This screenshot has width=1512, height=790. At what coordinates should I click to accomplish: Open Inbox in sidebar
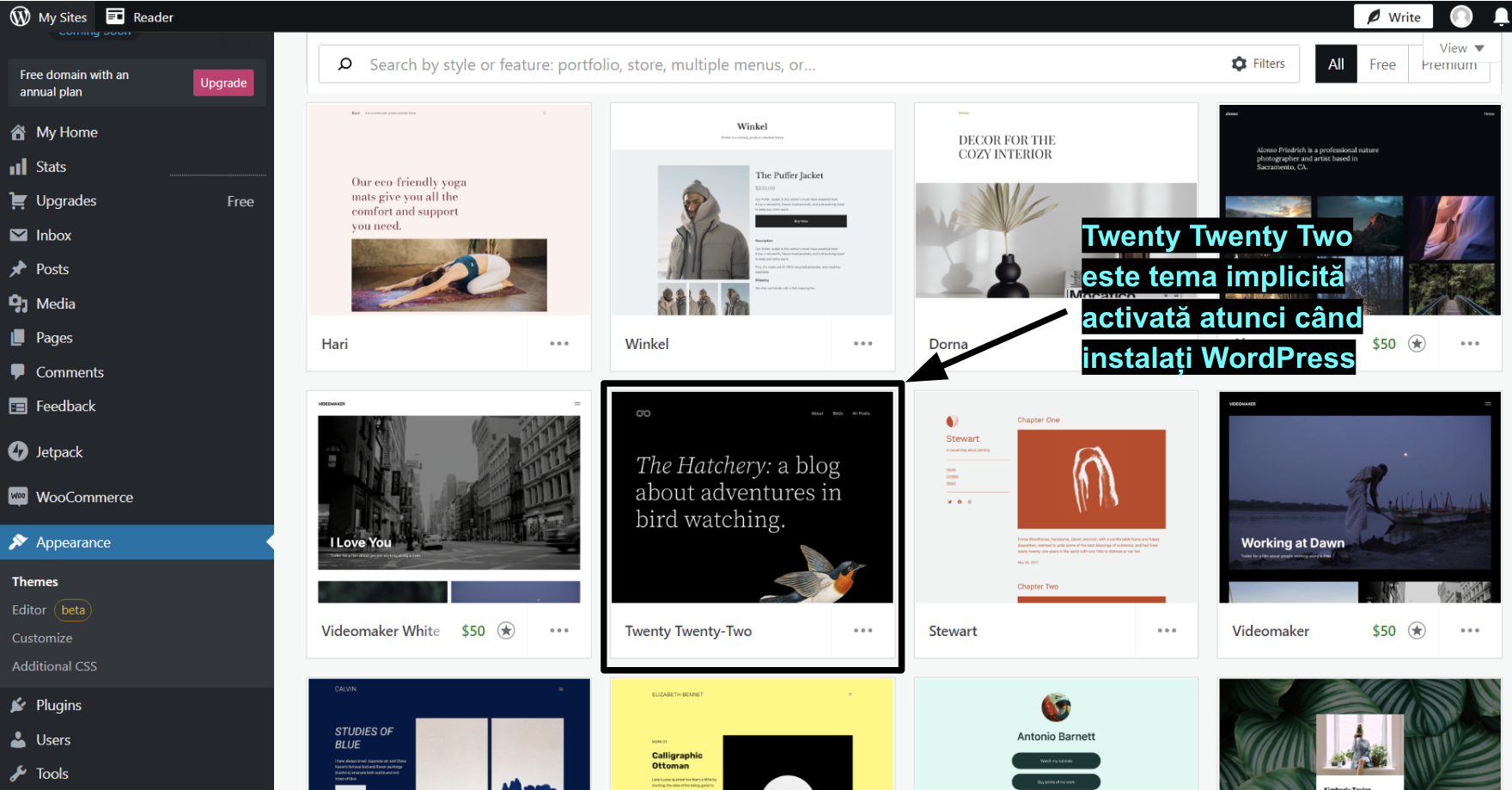pos(53,235)
